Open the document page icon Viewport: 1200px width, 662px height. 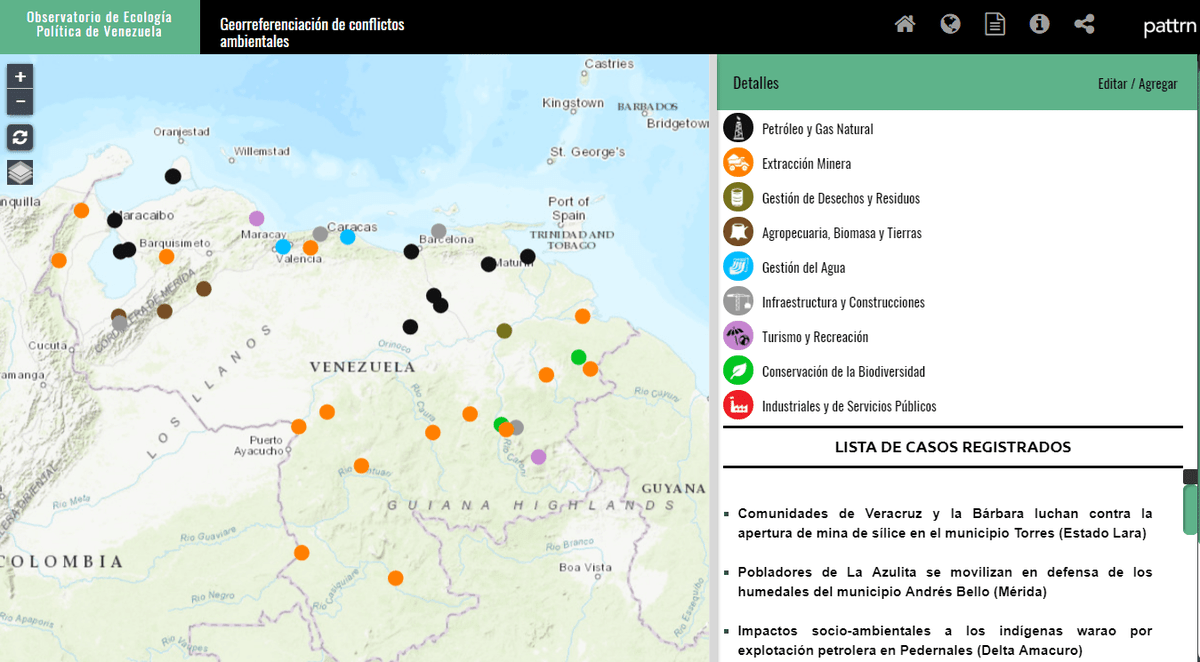[994, 24]
